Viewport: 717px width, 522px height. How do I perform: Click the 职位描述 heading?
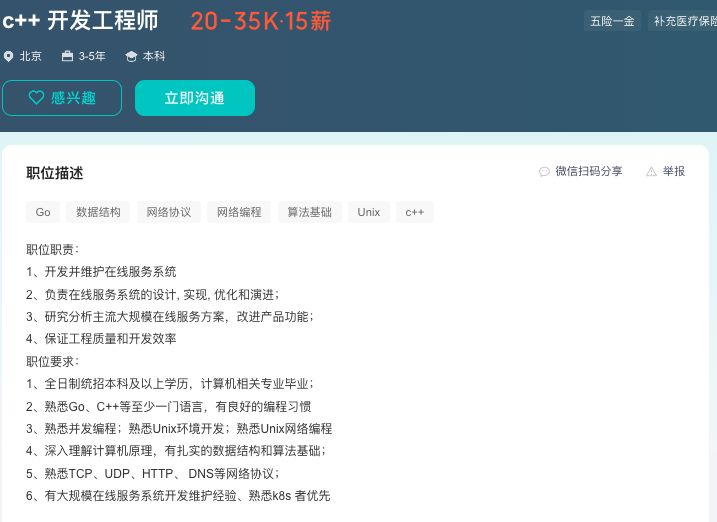coord(55,173)
